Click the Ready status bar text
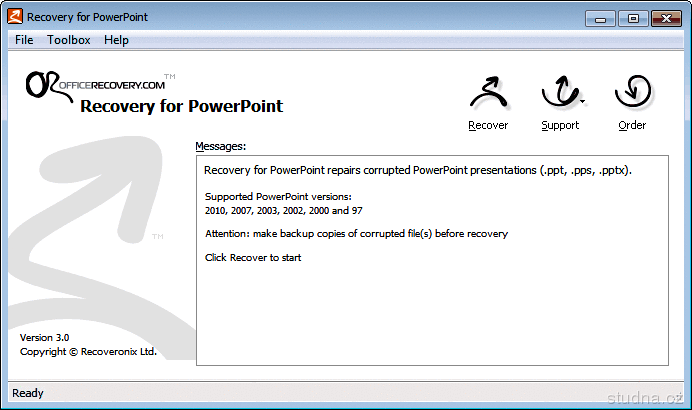This screenshot has width=692, height=410. (x=28, y=393)
